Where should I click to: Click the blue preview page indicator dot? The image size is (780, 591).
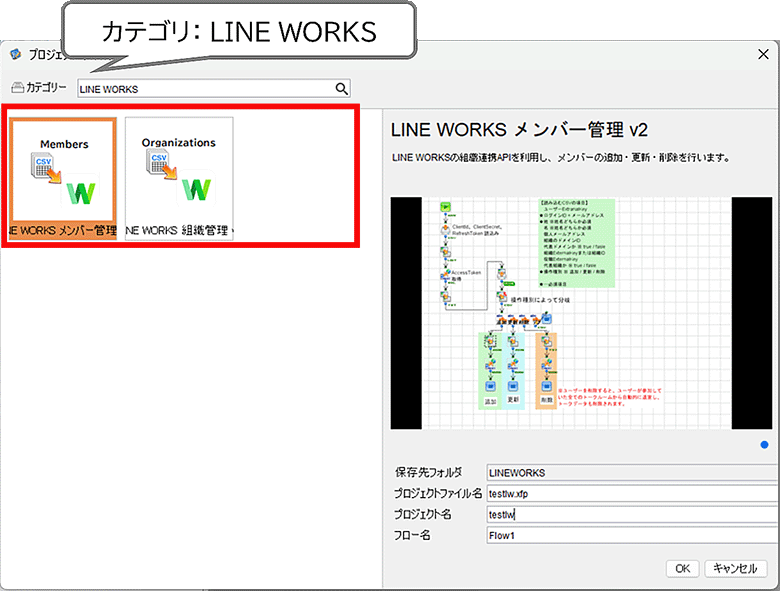pyautogui.click(x=764, y=445)
